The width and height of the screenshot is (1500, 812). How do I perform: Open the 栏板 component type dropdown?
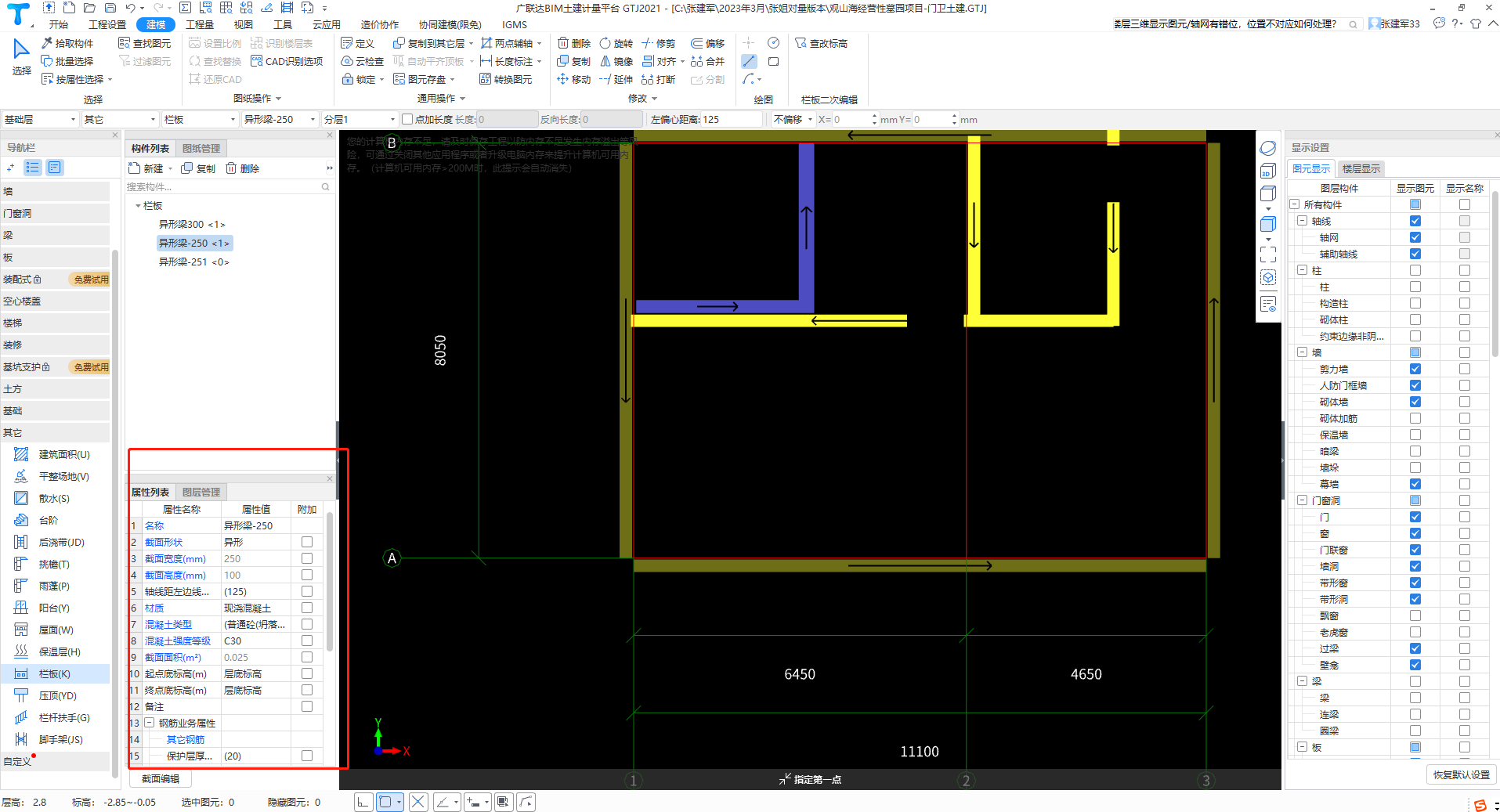click(x=200, y=119)
